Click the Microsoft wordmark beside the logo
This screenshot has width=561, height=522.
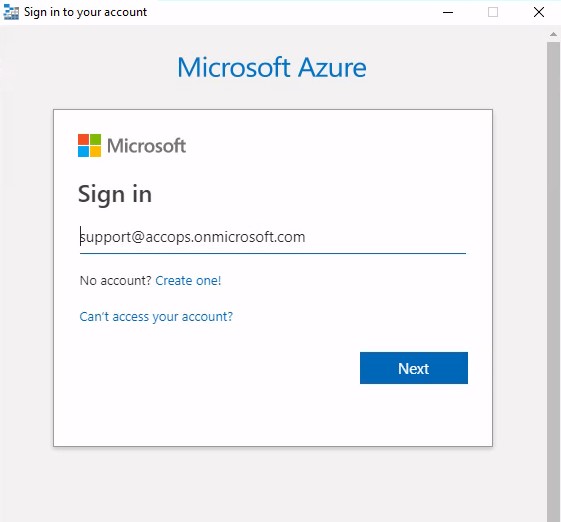[x=146, y=146]
